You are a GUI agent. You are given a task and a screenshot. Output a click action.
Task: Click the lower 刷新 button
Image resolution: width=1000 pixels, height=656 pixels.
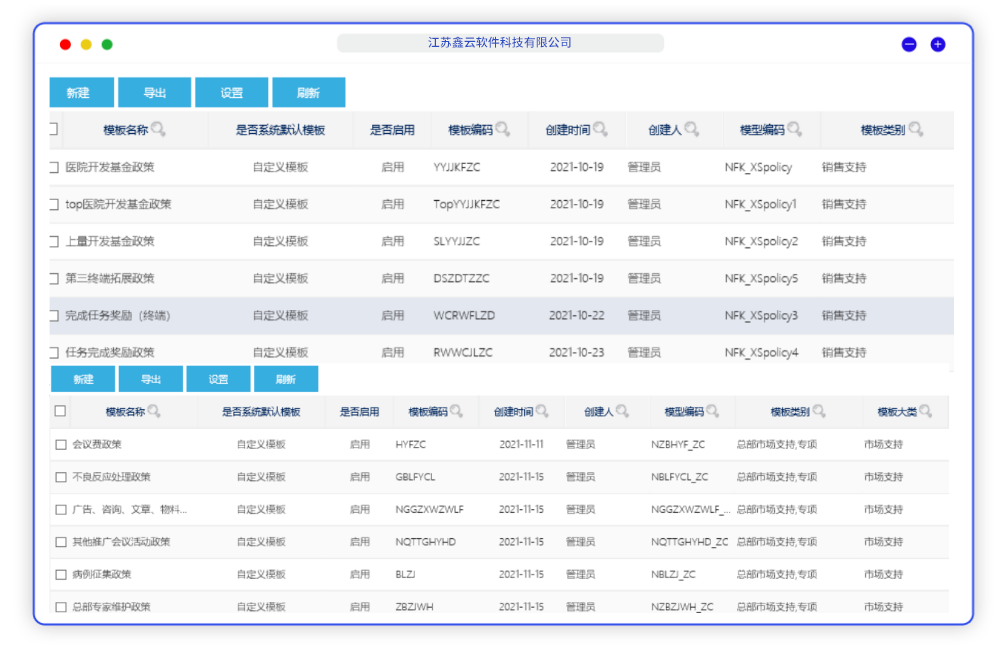[286, 379]
